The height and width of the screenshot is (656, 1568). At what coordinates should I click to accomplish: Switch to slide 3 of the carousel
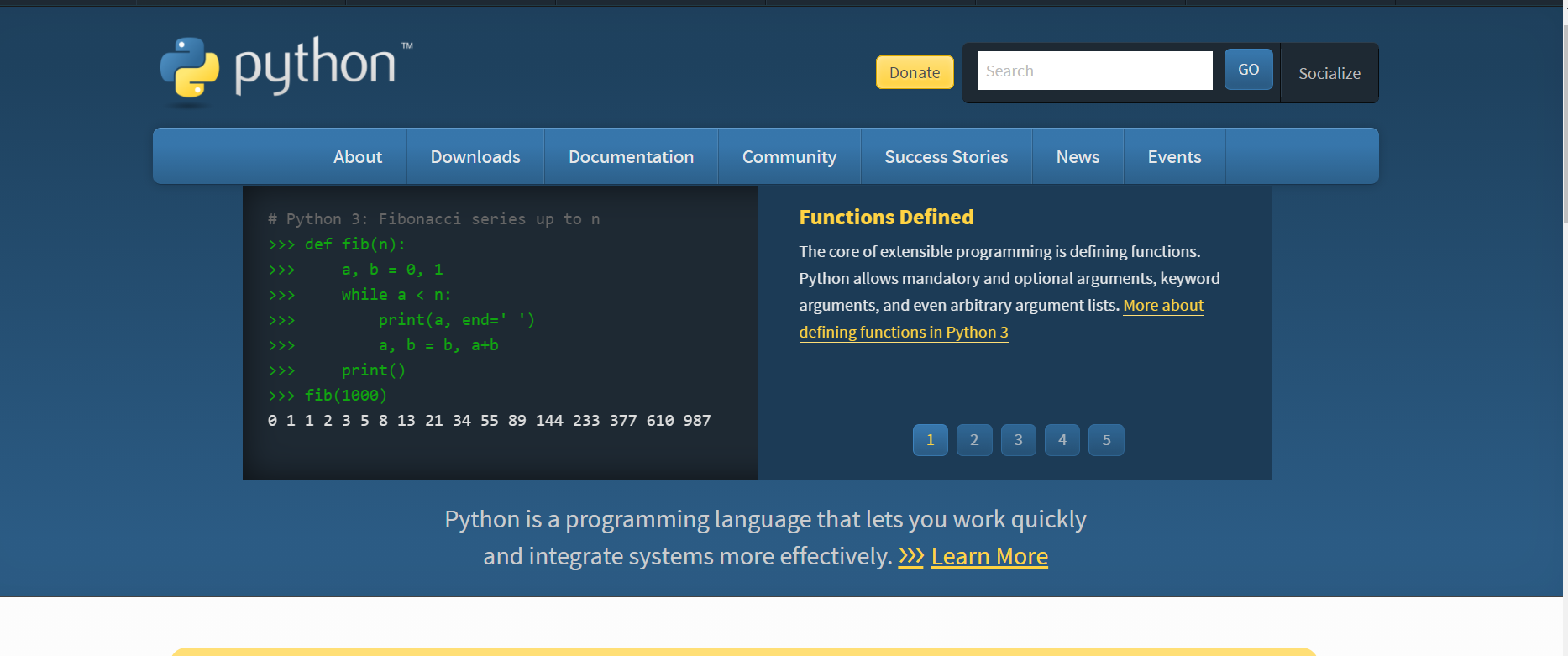[1018, 440]
